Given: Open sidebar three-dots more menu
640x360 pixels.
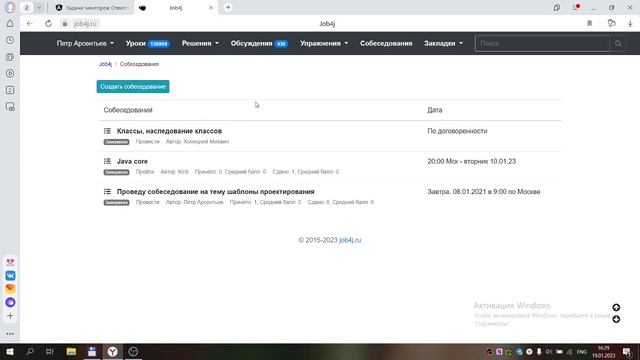Looking at the screenshot, I should [10, 333].
